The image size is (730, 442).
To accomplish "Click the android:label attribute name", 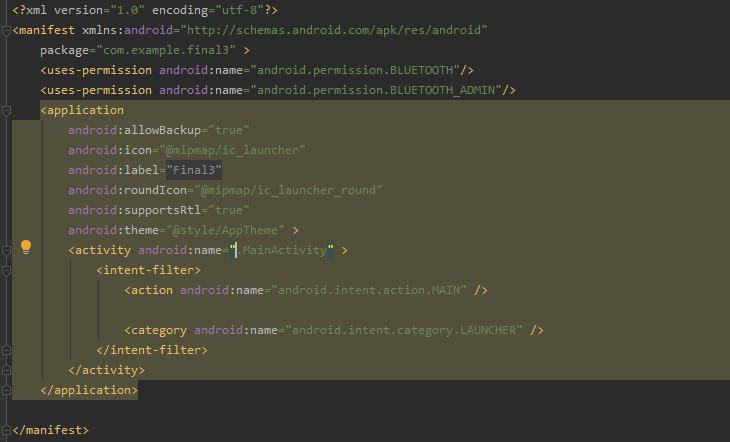I will (114, 170).
